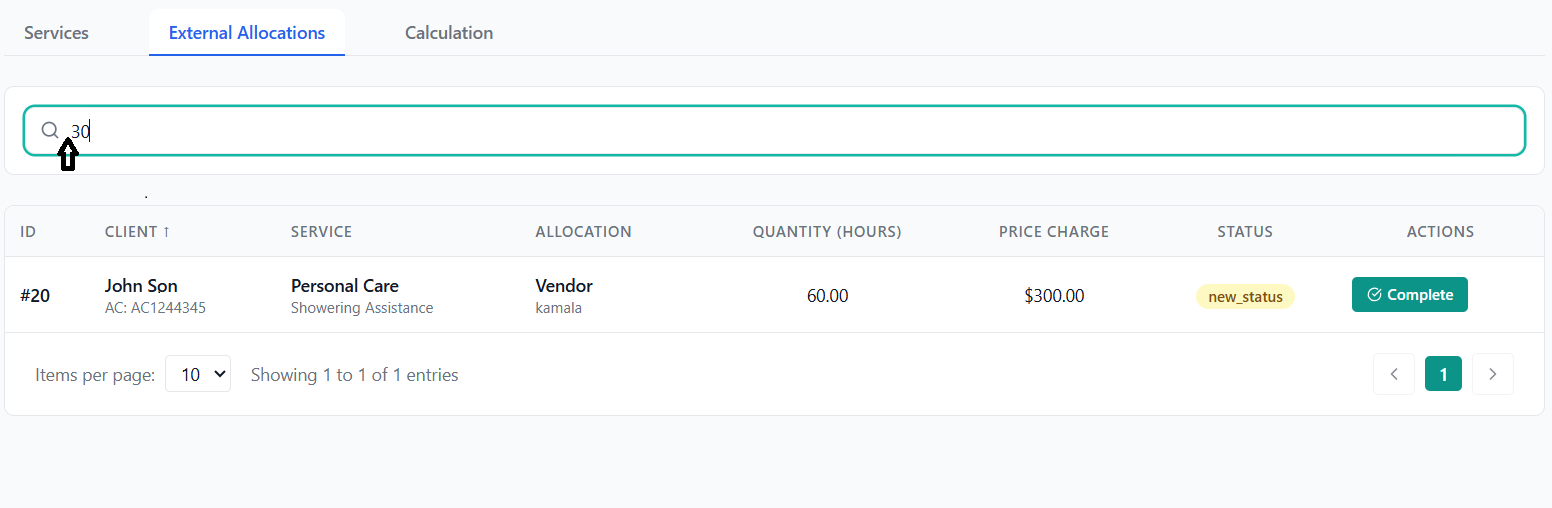The width and height of the screenshot is (1552, 508).
Task: Open the External Allocations tab
Action: 247,33
